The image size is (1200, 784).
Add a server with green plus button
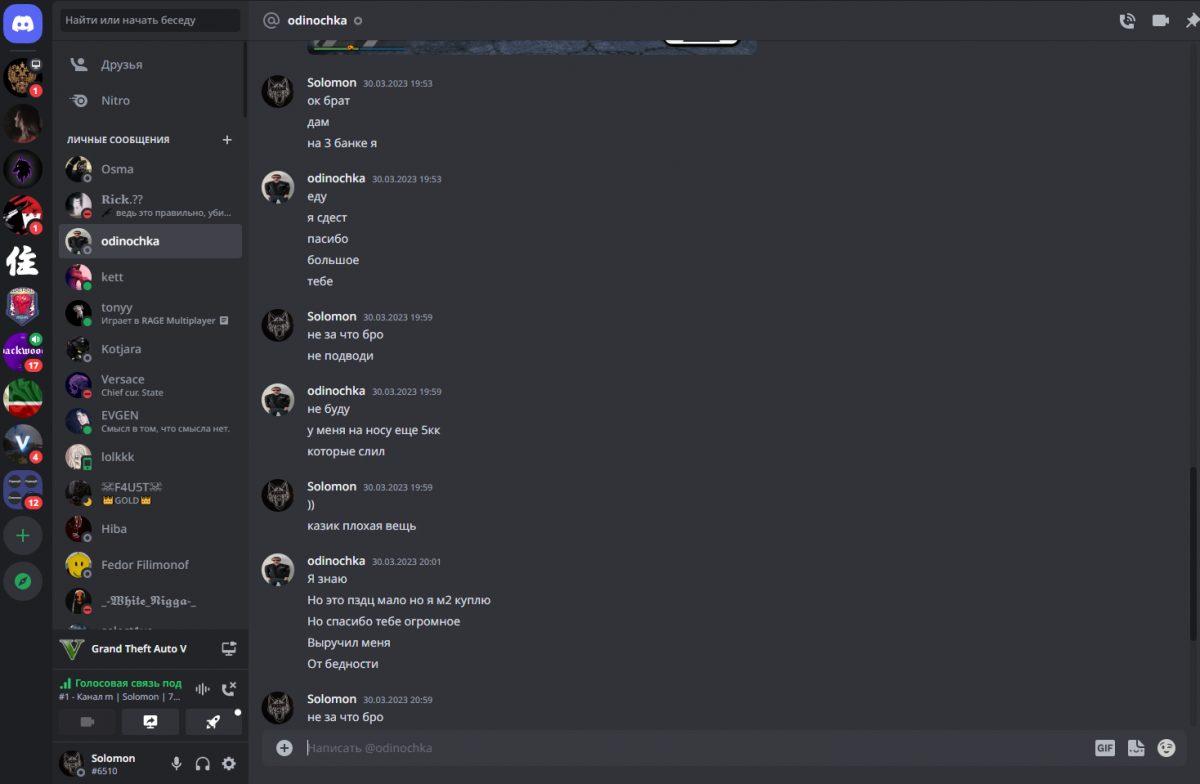[23, 535]
